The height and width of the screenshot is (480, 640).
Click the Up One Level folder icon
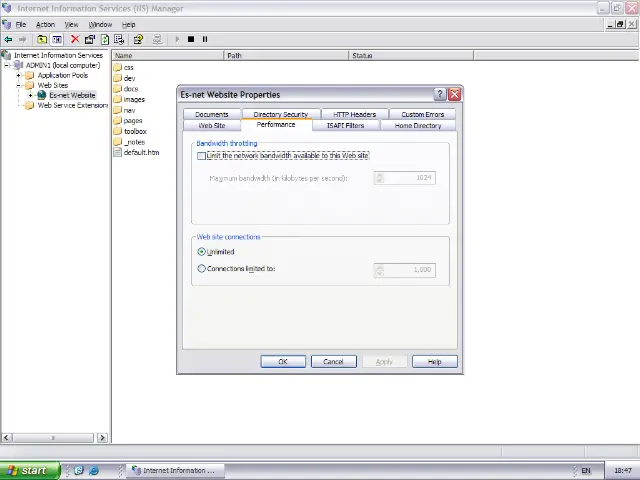pos(42,40)
